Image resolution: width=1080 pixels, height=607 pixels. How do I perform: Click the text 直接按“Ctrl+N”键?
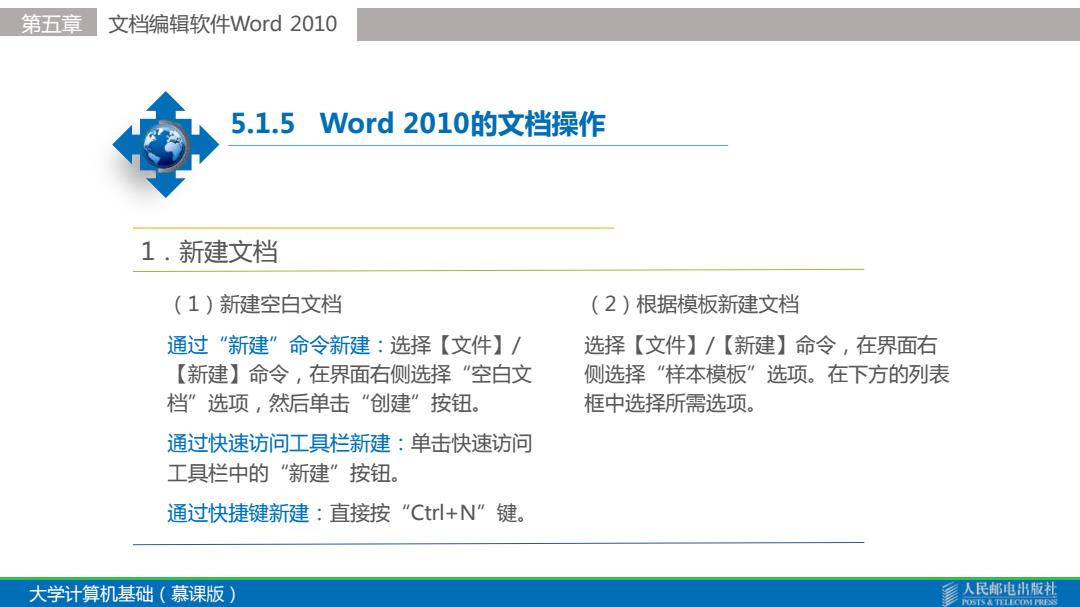point(428,513)
